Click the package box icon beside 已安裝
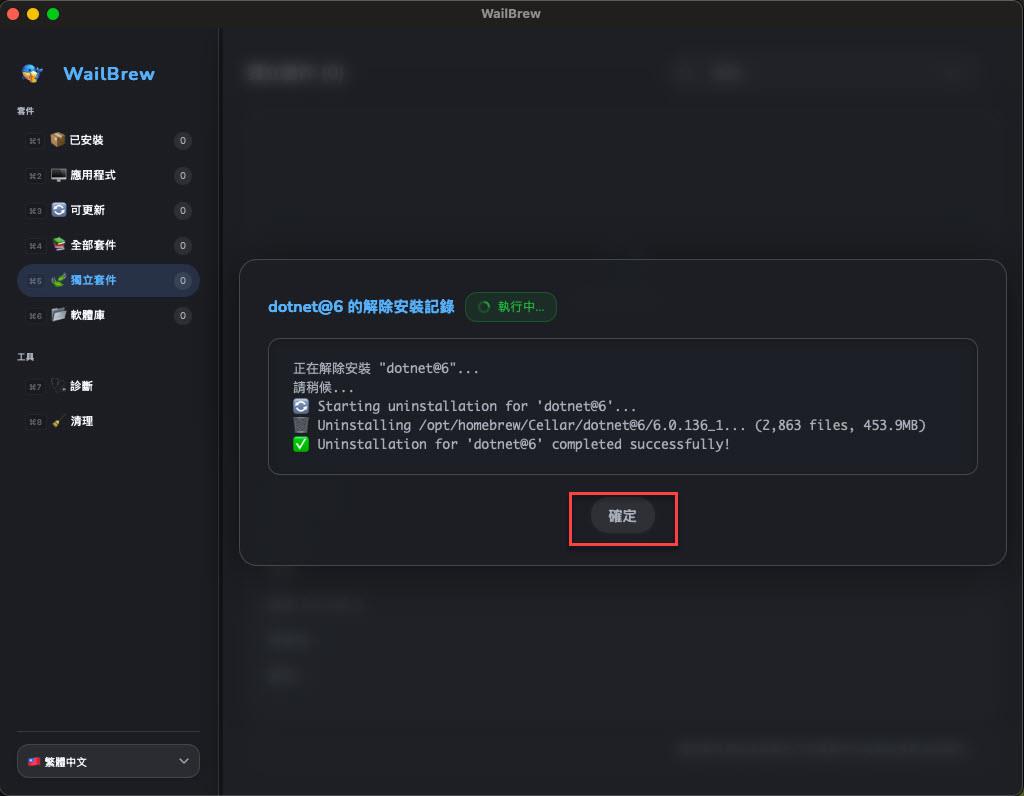The image size is (1024, 796). pos(58,140)
